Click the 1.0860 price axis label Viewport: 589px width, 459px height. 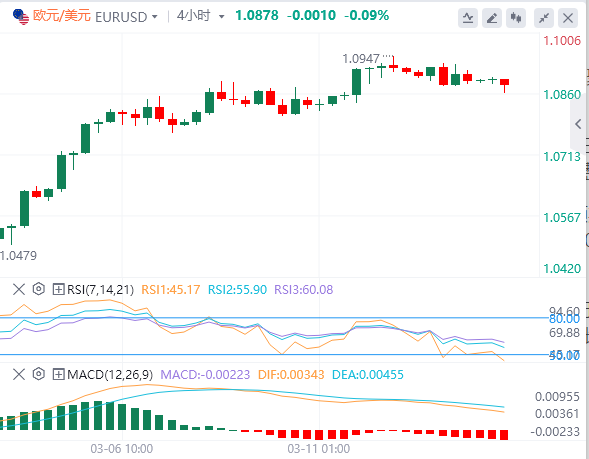pyautogui.click(x=562, y=95)
